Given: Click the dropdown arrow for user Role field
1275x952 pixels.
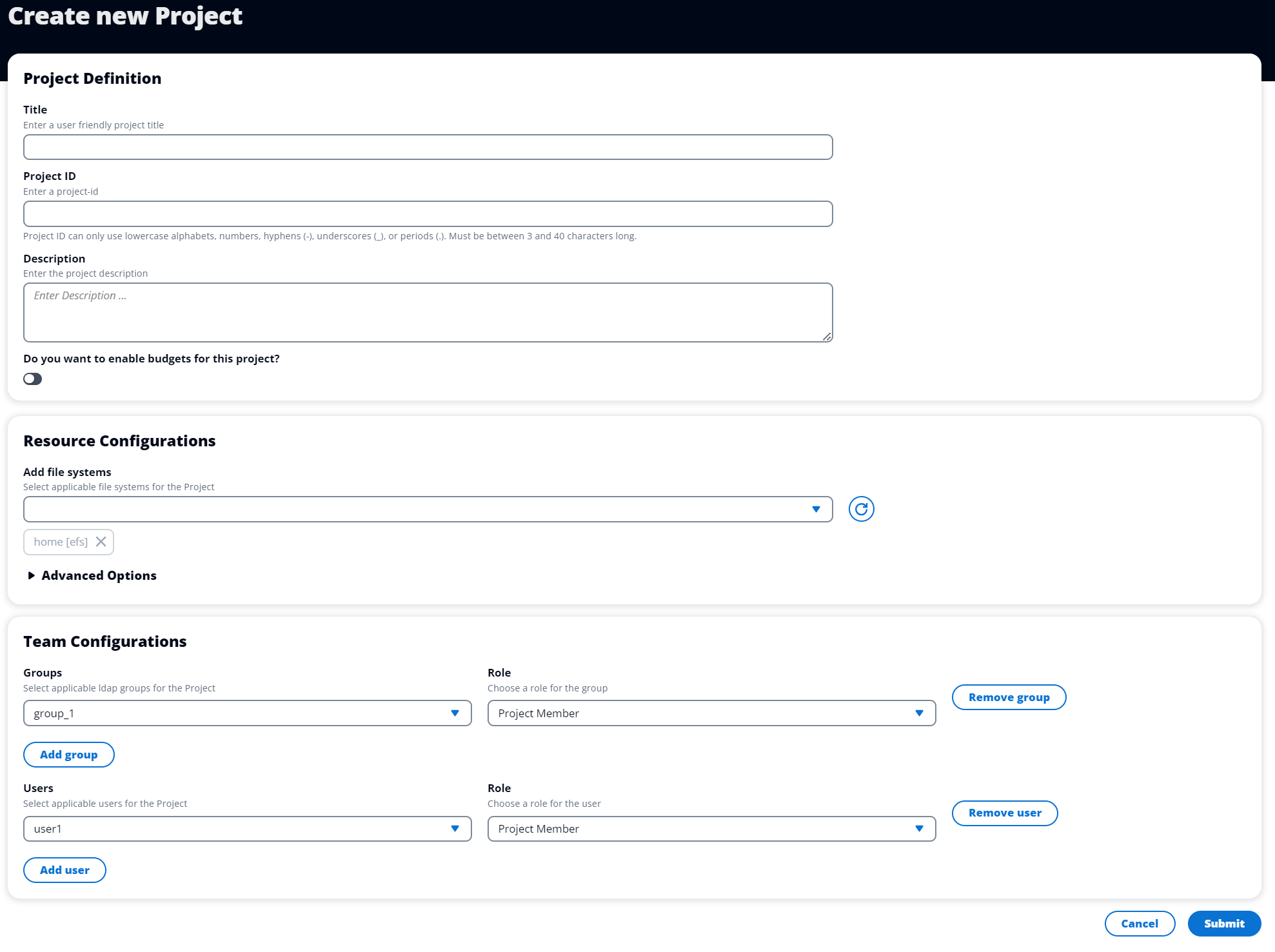Looking at the screenshot, I should 919,828.
